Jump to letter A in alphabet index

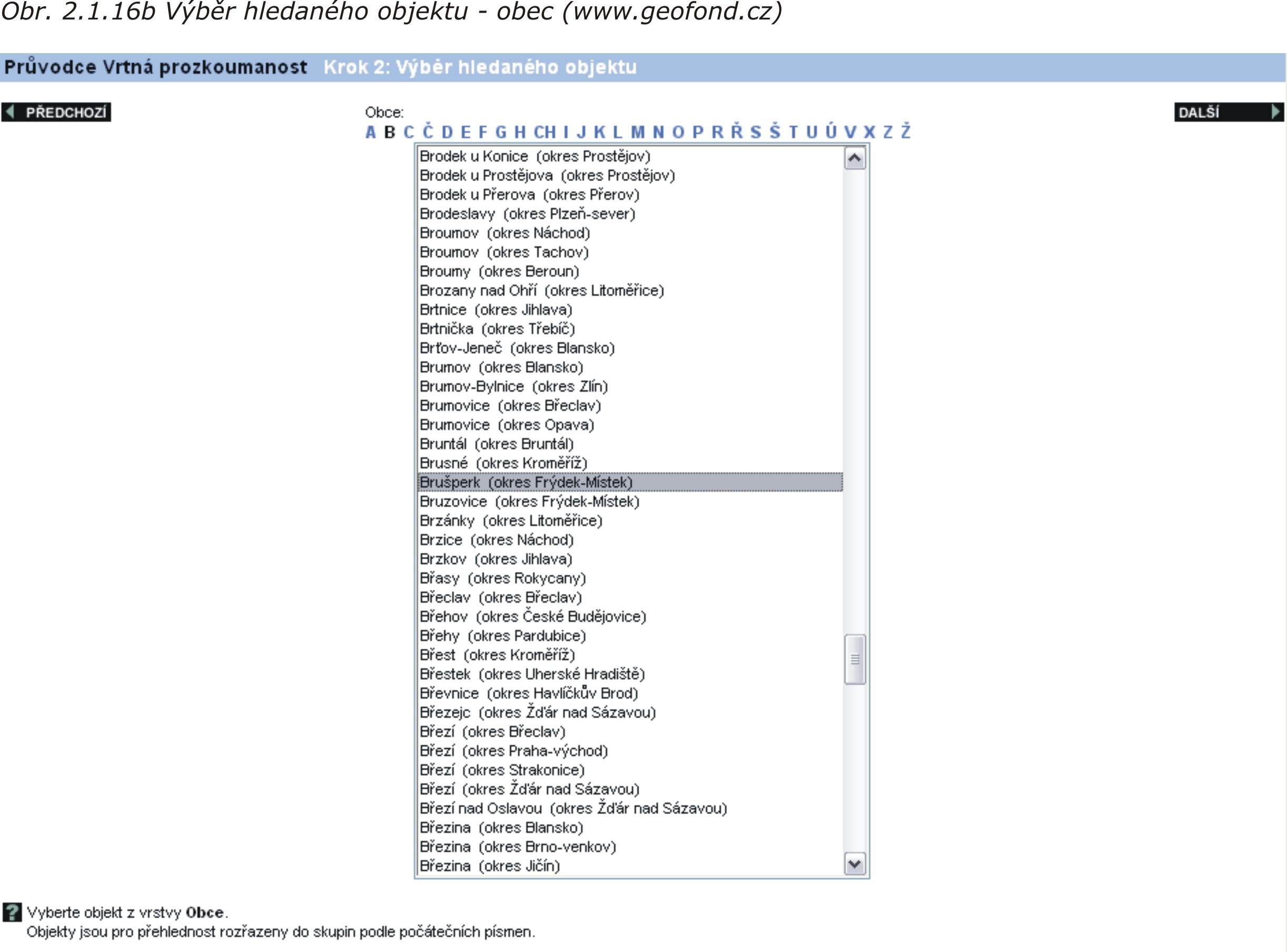click(x=371, y=133)
